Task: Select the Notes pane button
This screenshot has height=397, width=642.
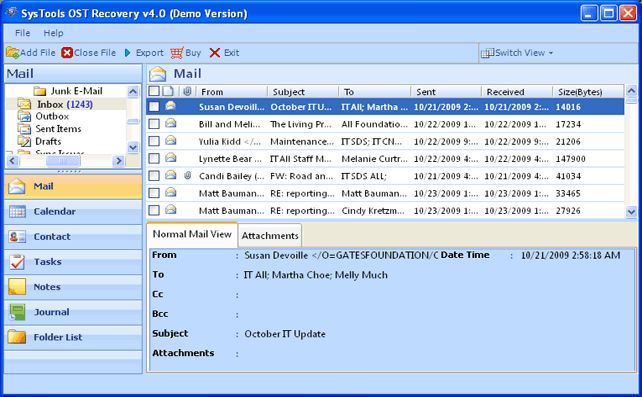Action: [73, 287]
